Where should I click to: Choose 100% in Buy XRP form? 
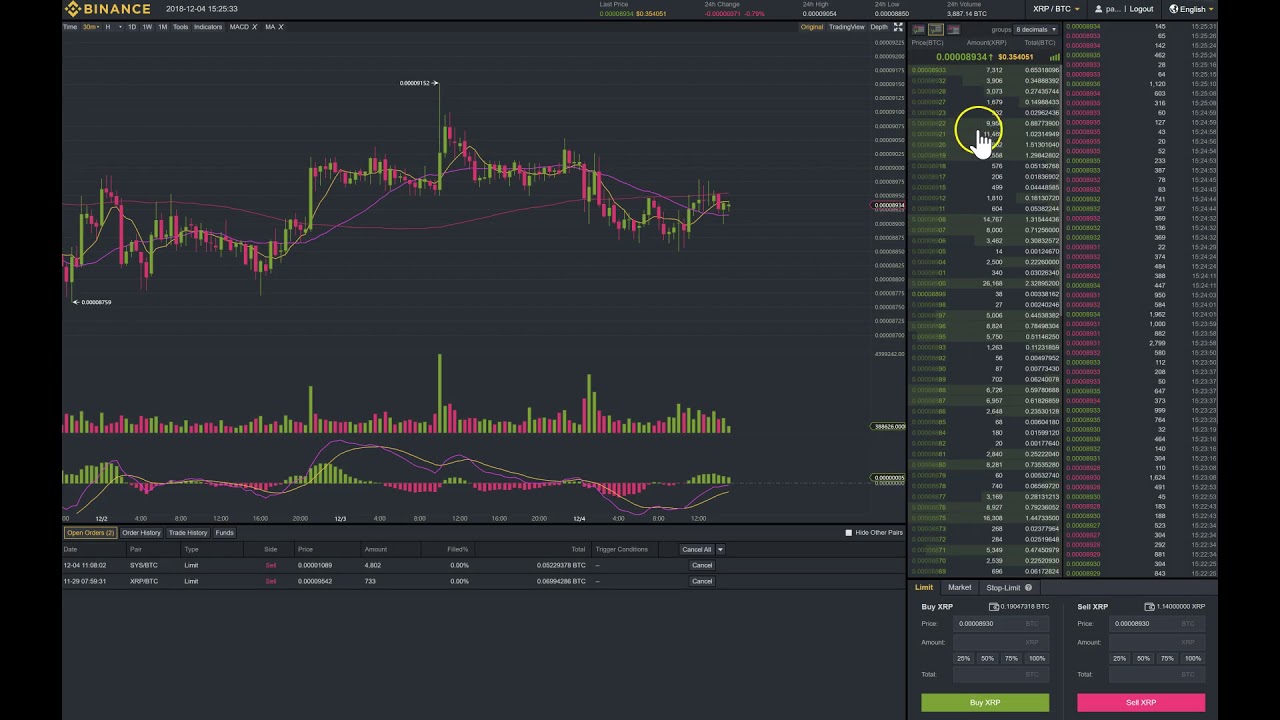1037,658
